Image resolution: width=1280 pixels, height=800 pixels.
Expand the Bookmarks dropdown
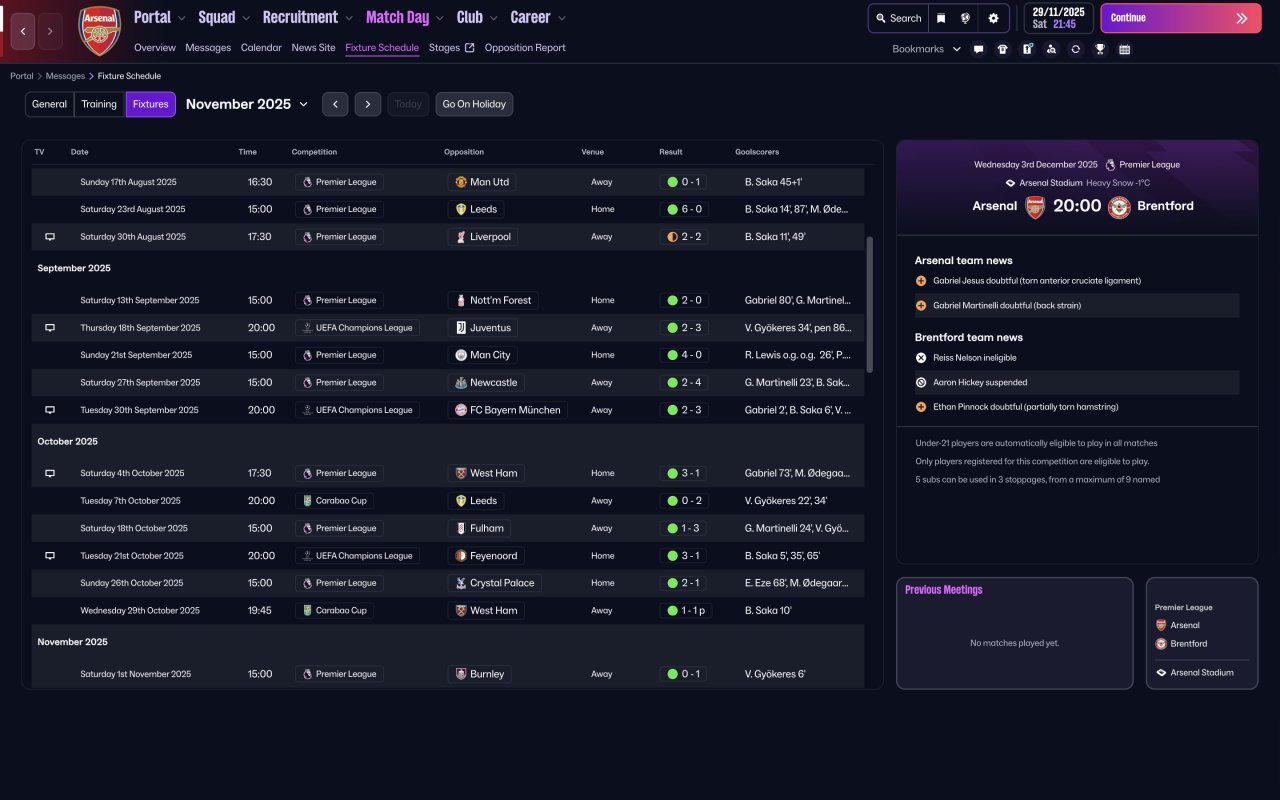(x=926, y=49)
